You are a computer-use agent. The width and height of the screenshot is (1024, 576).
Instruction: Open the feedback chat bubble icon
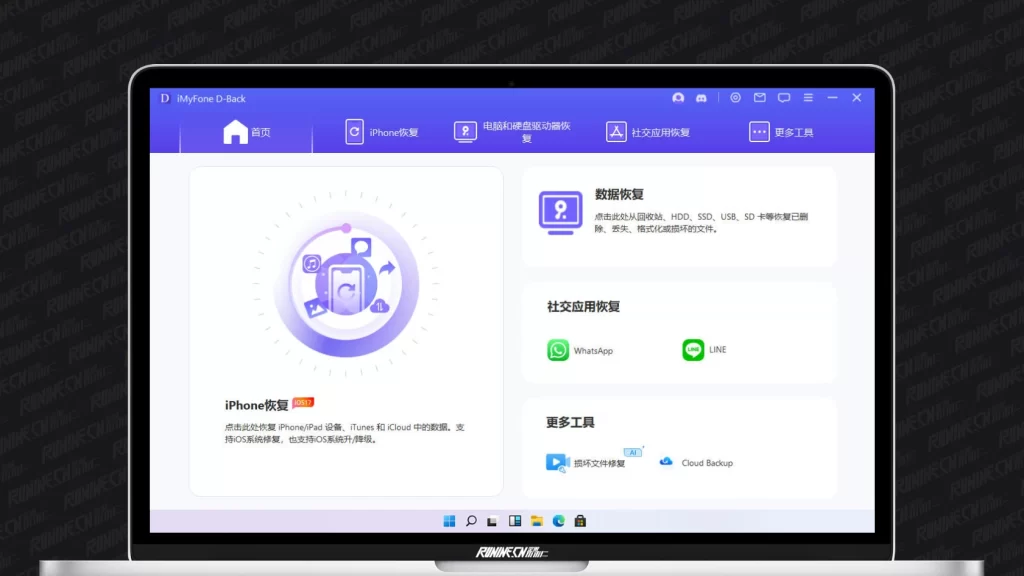click(784, 98)
